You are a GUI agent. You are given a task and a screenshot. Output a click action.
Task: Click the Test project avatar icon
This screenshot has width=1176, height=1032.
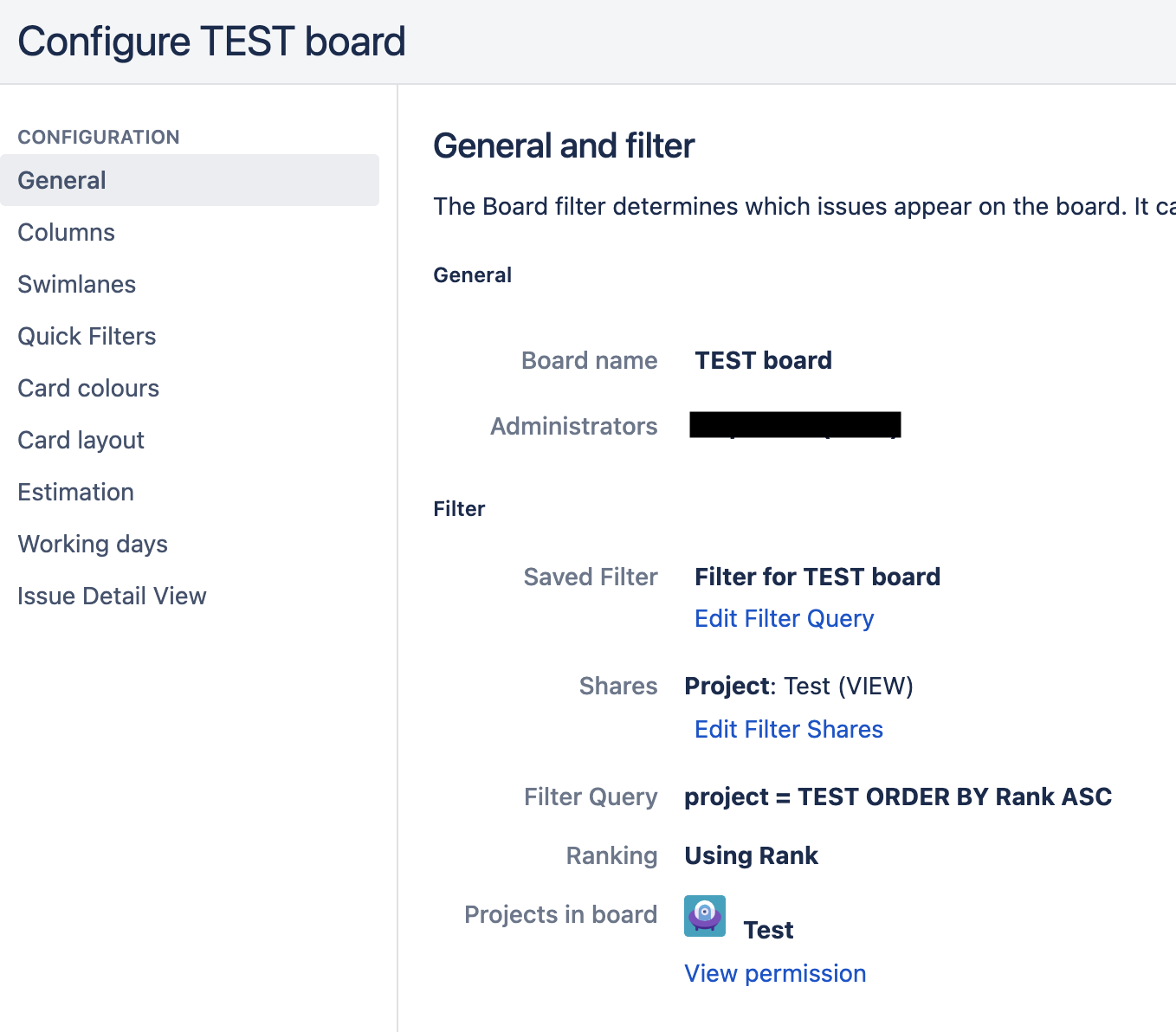click(x=704, y=916)
